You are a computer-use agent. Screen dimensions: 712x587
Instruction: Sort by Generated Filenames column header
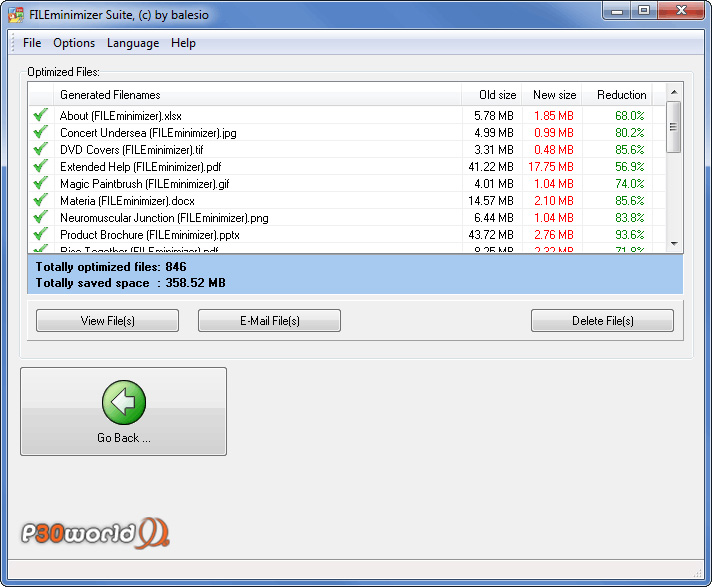257,95
